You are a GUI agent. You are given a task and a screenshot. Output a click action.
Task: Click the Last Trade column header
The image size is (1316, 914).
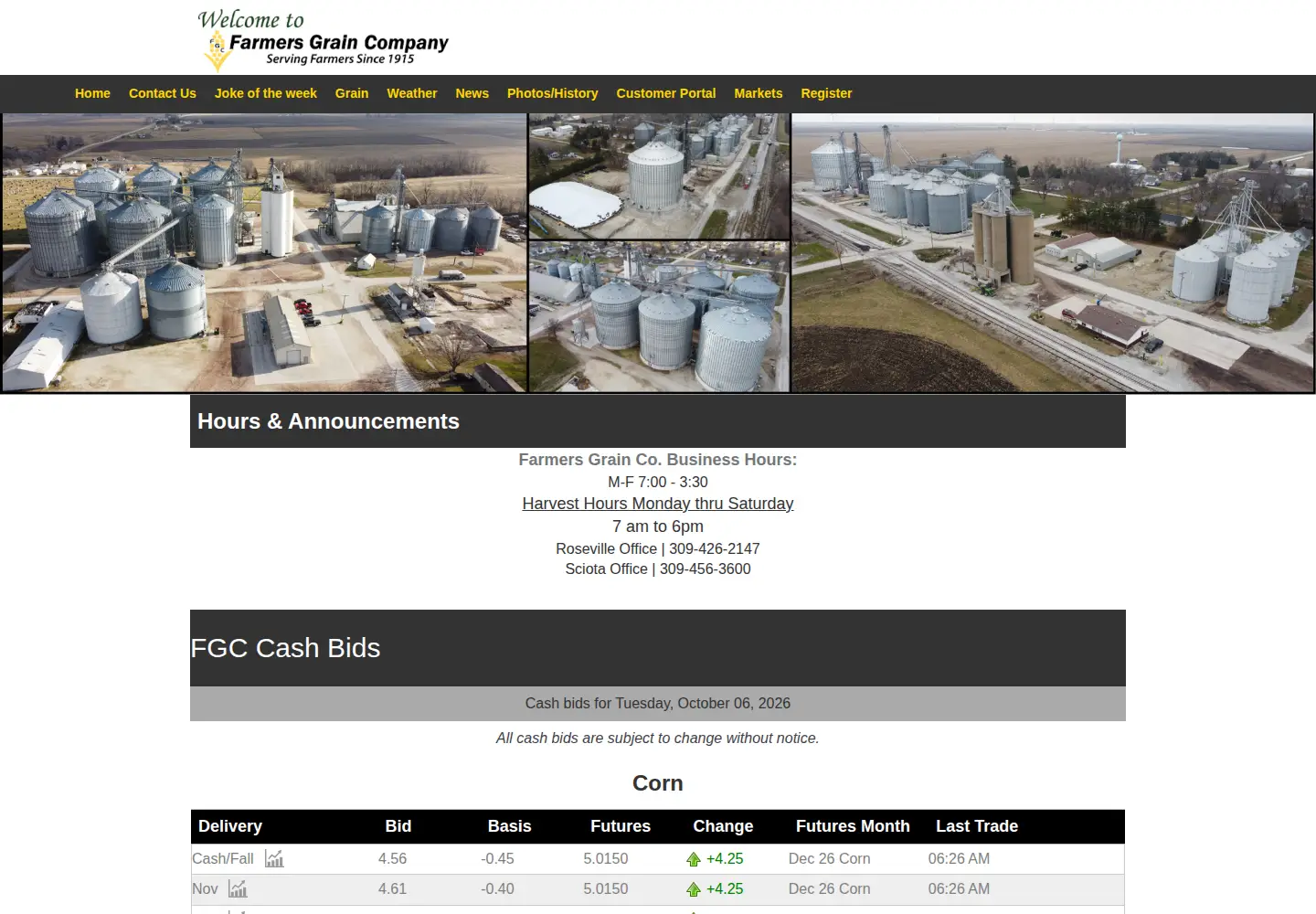[977, 826]
